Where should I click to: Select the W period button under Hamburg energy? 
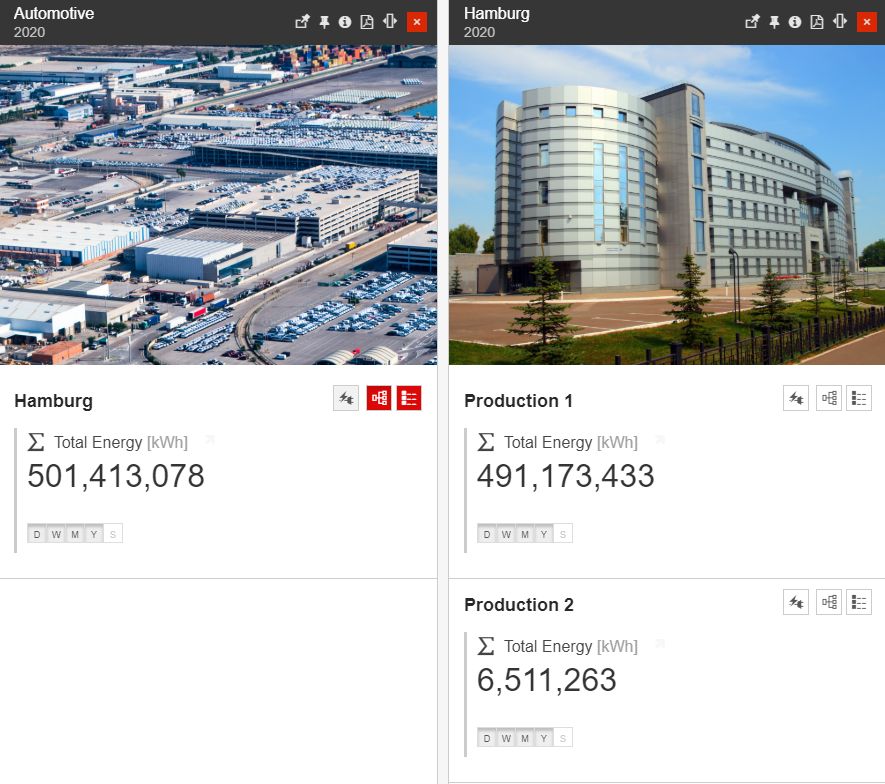[56, 534]
